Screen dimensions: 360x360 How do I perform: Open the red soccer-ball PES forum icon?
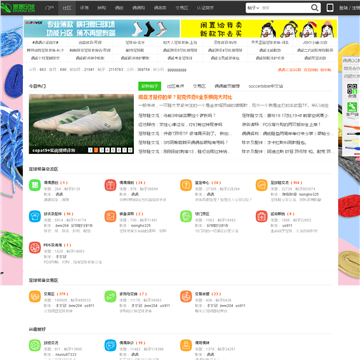tap(35, 247)
